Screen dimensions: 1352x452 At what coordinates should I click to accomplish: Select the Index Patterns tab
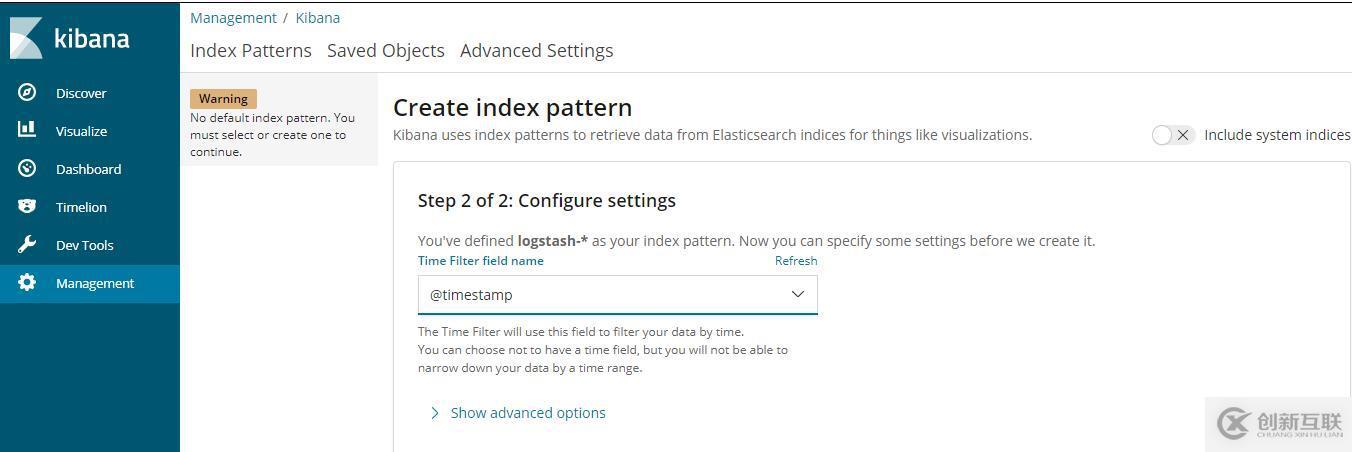click(250, 51)
